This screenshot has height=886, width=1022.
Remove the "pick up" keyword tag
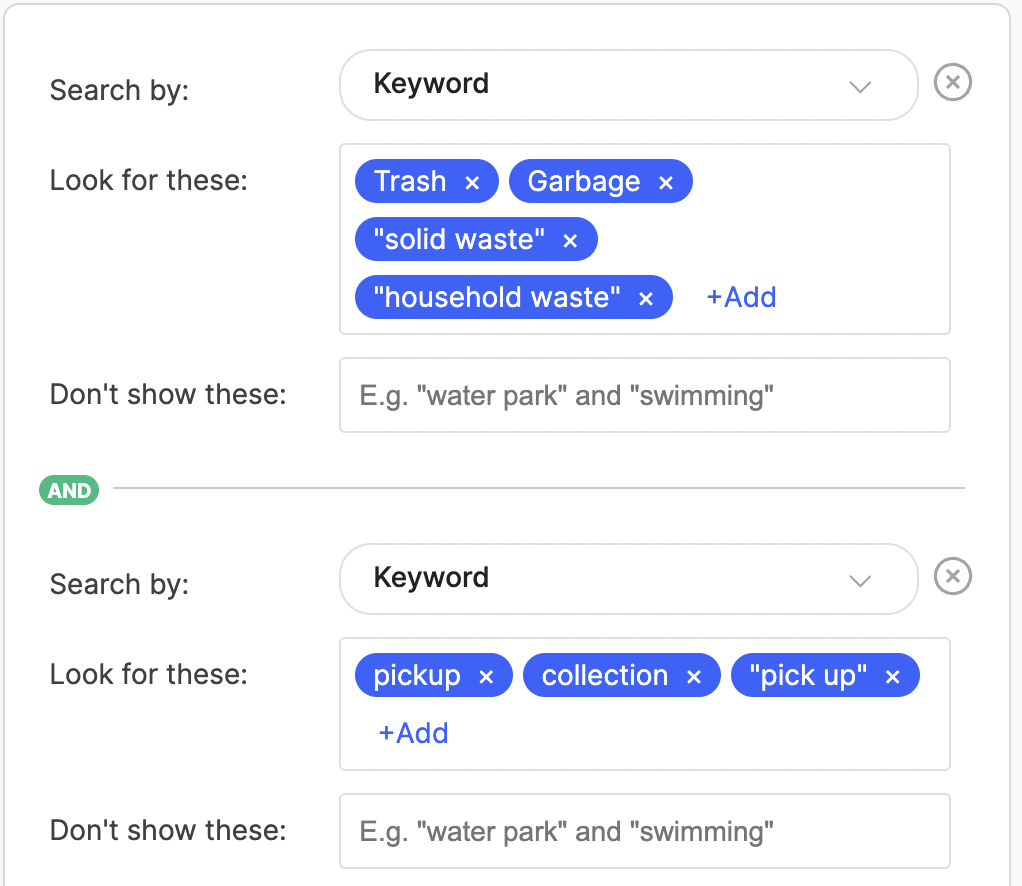pyautogui.click(x=892, y=677)
